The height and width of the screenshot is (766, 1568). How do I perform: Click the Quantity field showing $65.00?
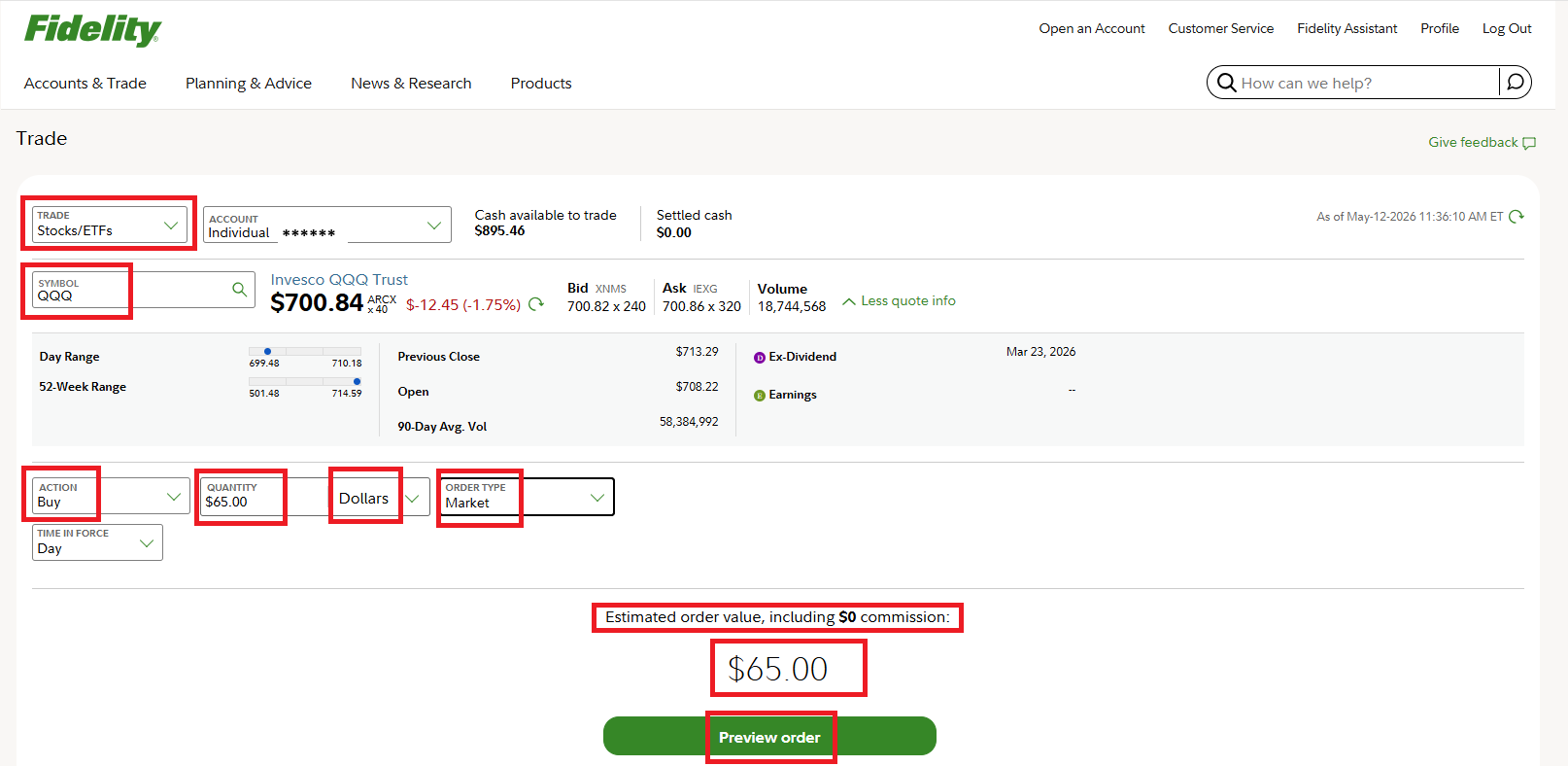click(263, 496)
